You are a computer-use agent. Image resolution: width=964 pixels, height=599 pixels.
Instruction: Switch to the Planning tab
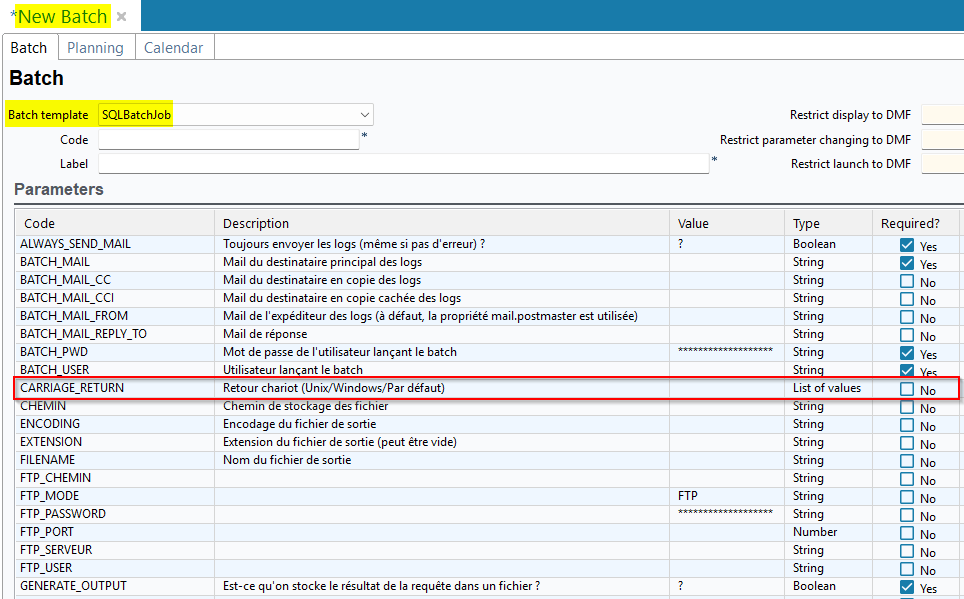pyautogui.click(x=95, y=48)
